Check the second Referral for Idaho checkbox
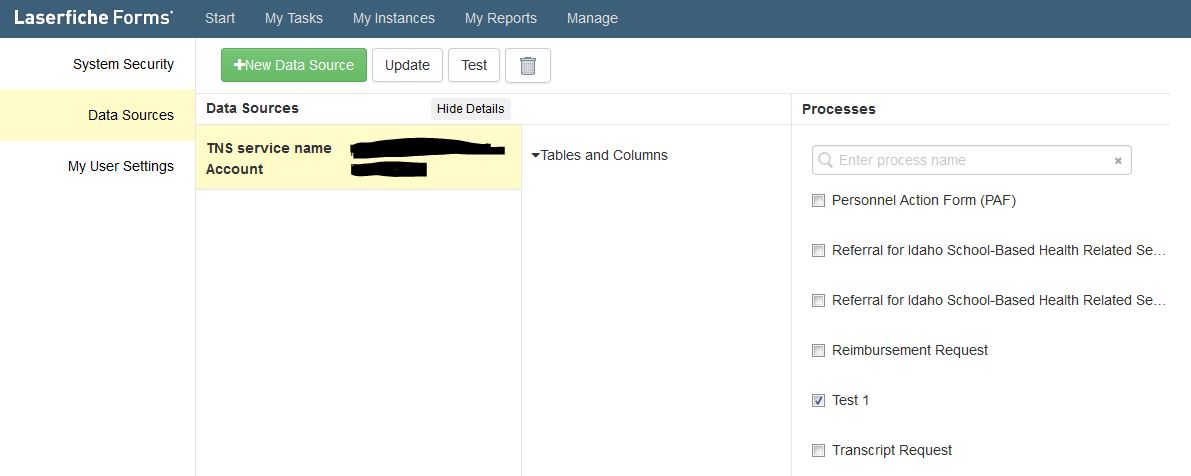The image size is (1191, 476). [x=818, y=301]
